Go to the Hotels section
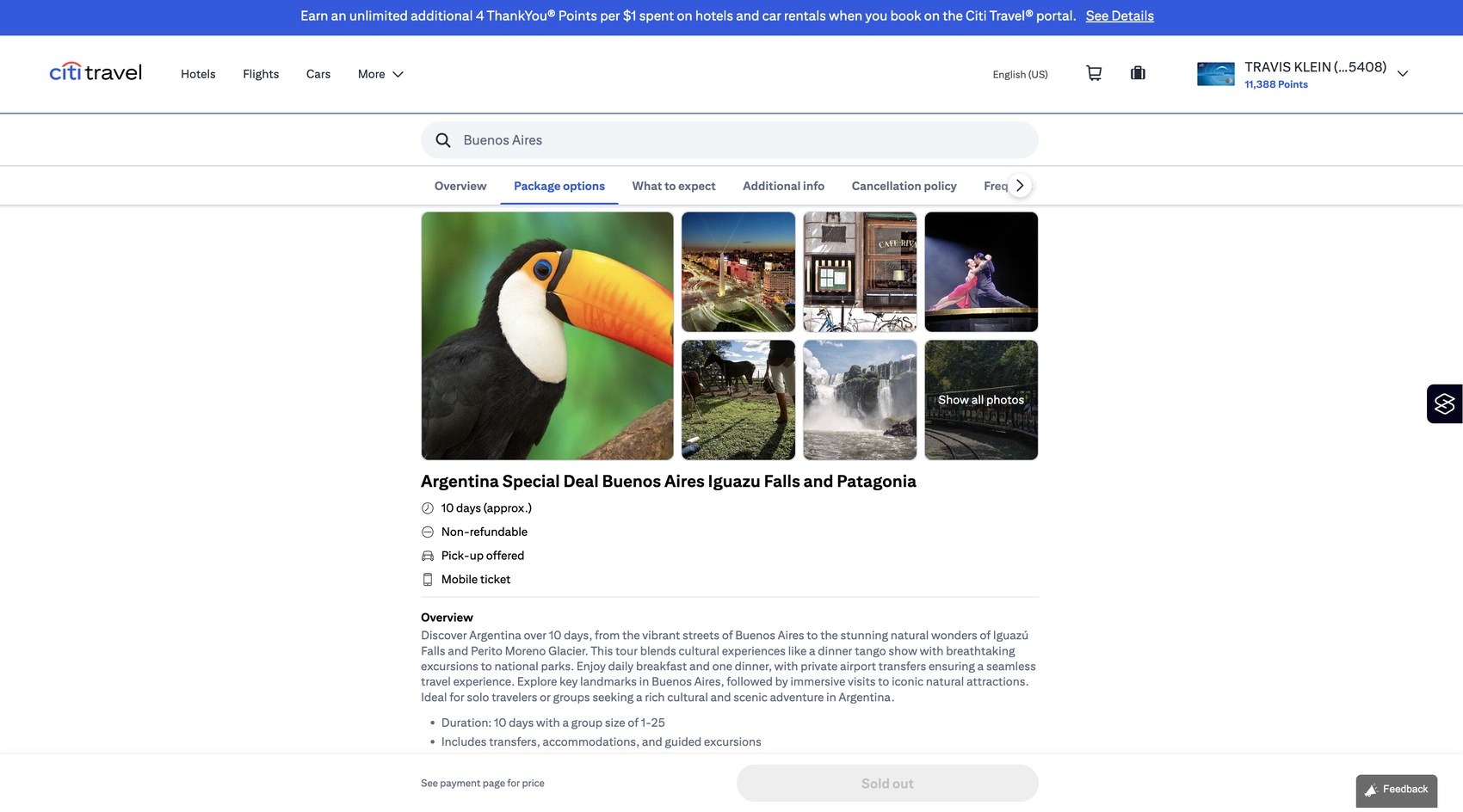Screen dimensions: 1463x812 (x=198, y=74)
